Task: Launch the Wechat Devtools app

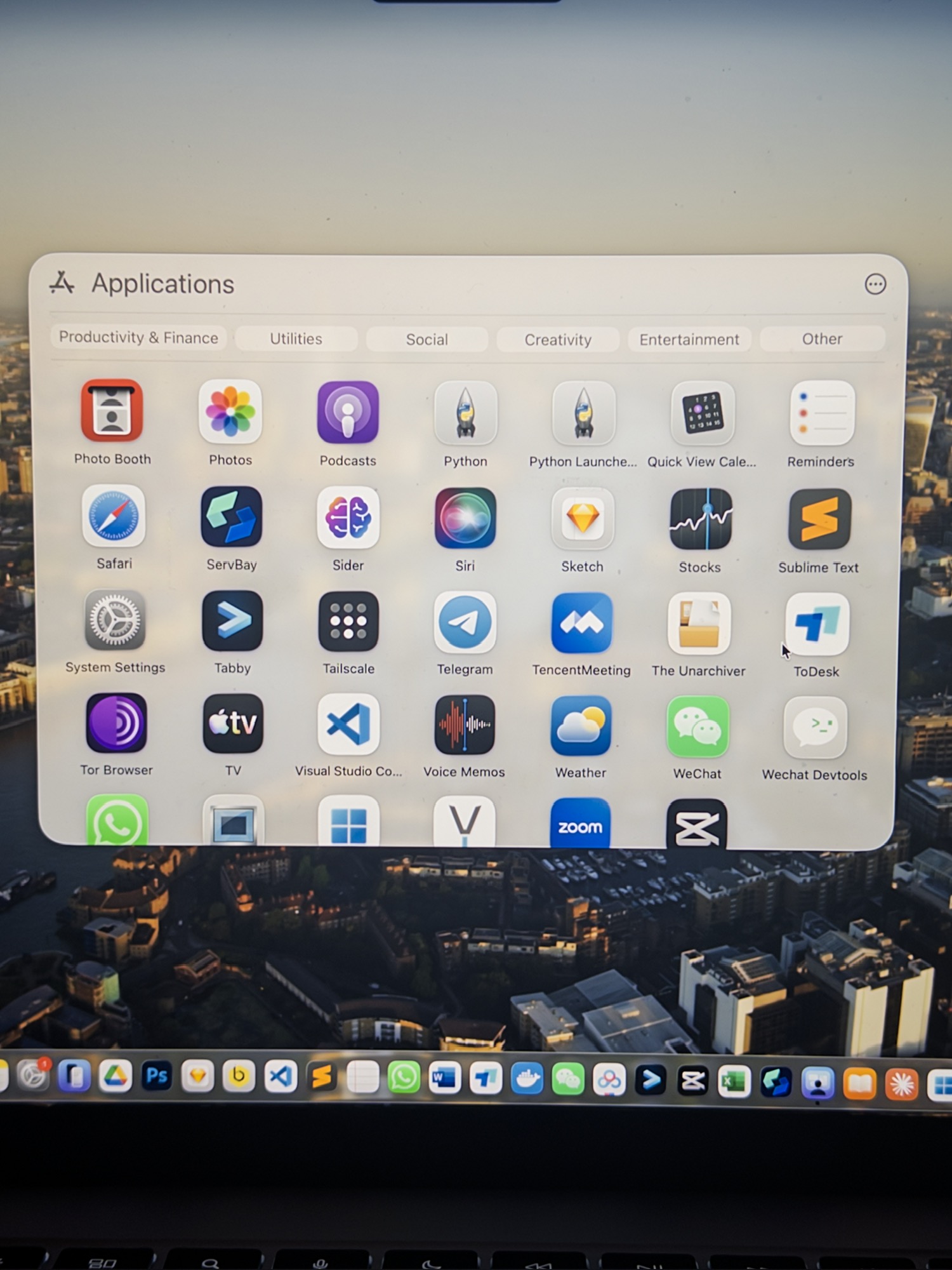Action: tap(815, 728)
